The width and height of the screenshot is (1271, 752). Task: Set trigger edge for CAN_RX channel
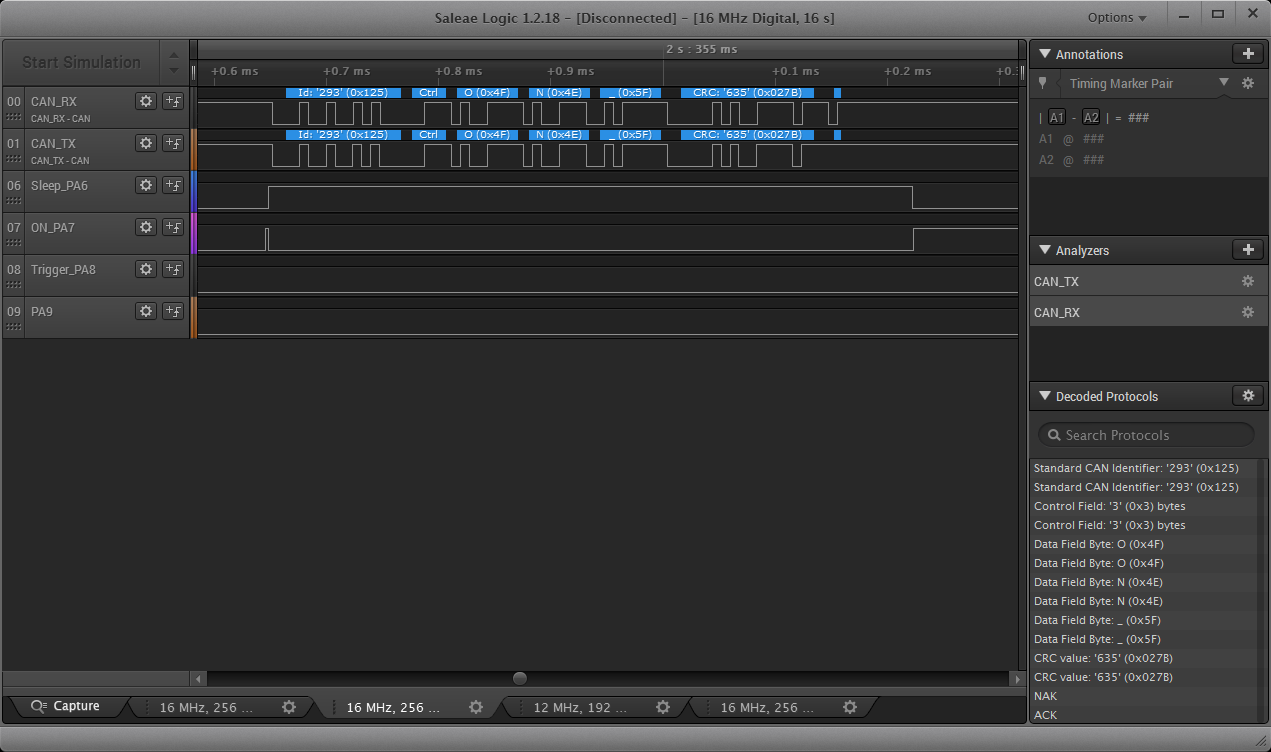[x=173, y=101]
